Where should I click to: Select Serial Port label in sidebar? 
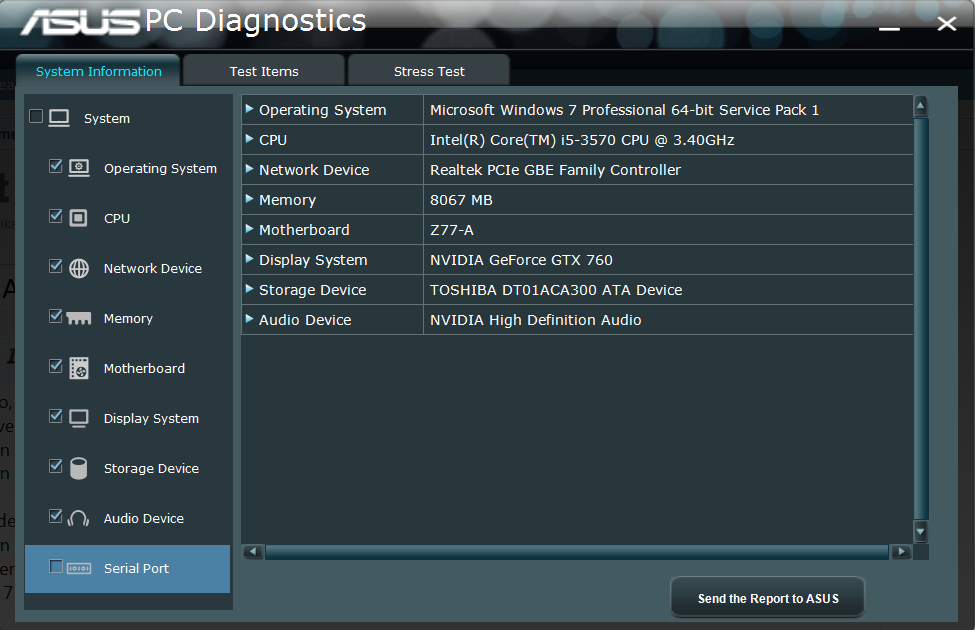tap(136, 568)
